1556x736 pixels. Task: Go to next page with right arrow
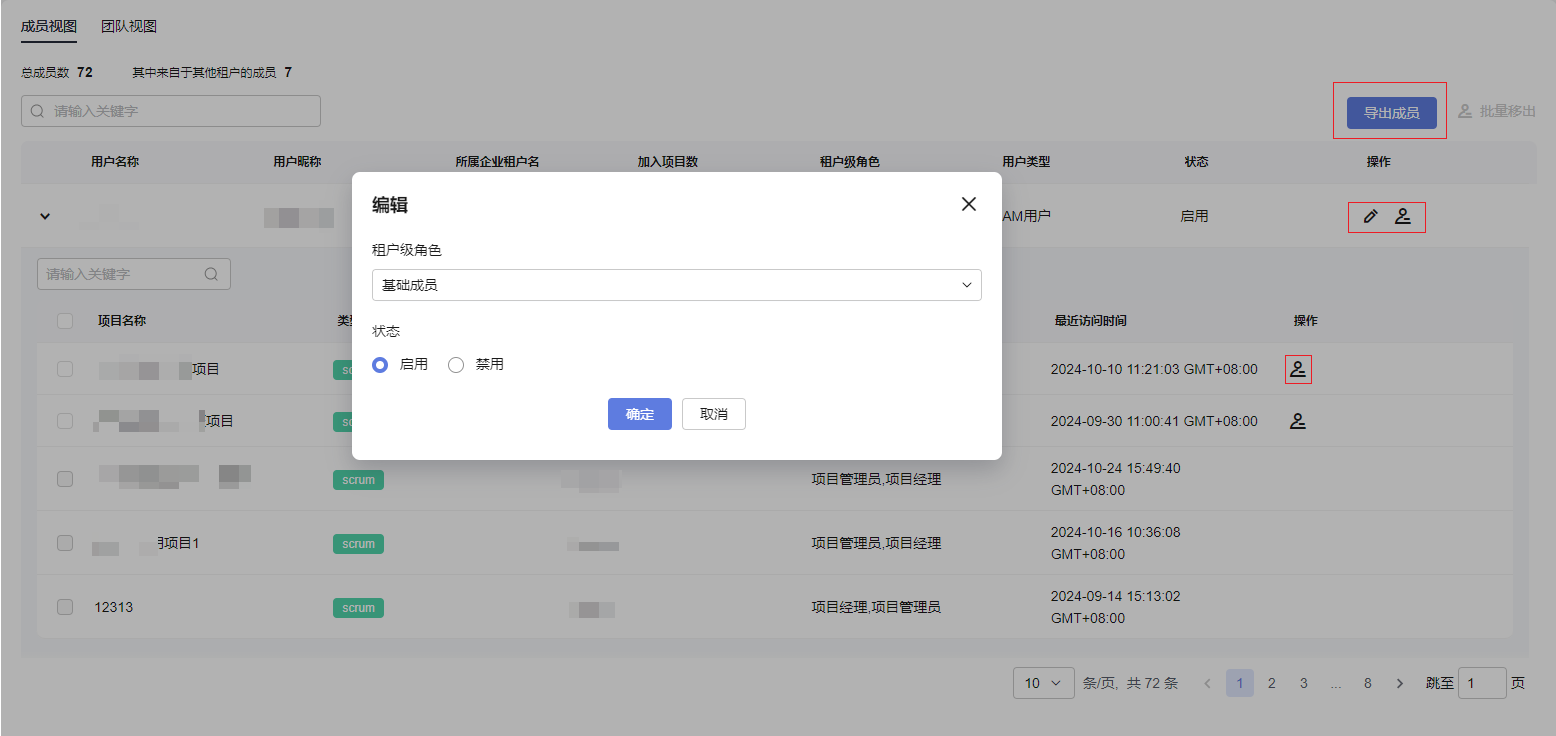coord(1399,683)
